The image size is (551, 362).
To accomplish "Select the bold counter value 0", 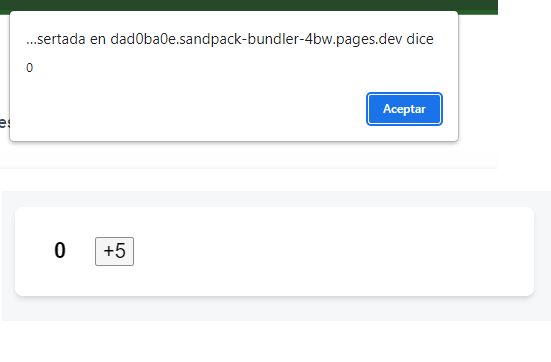I will (x=60, y=250).
